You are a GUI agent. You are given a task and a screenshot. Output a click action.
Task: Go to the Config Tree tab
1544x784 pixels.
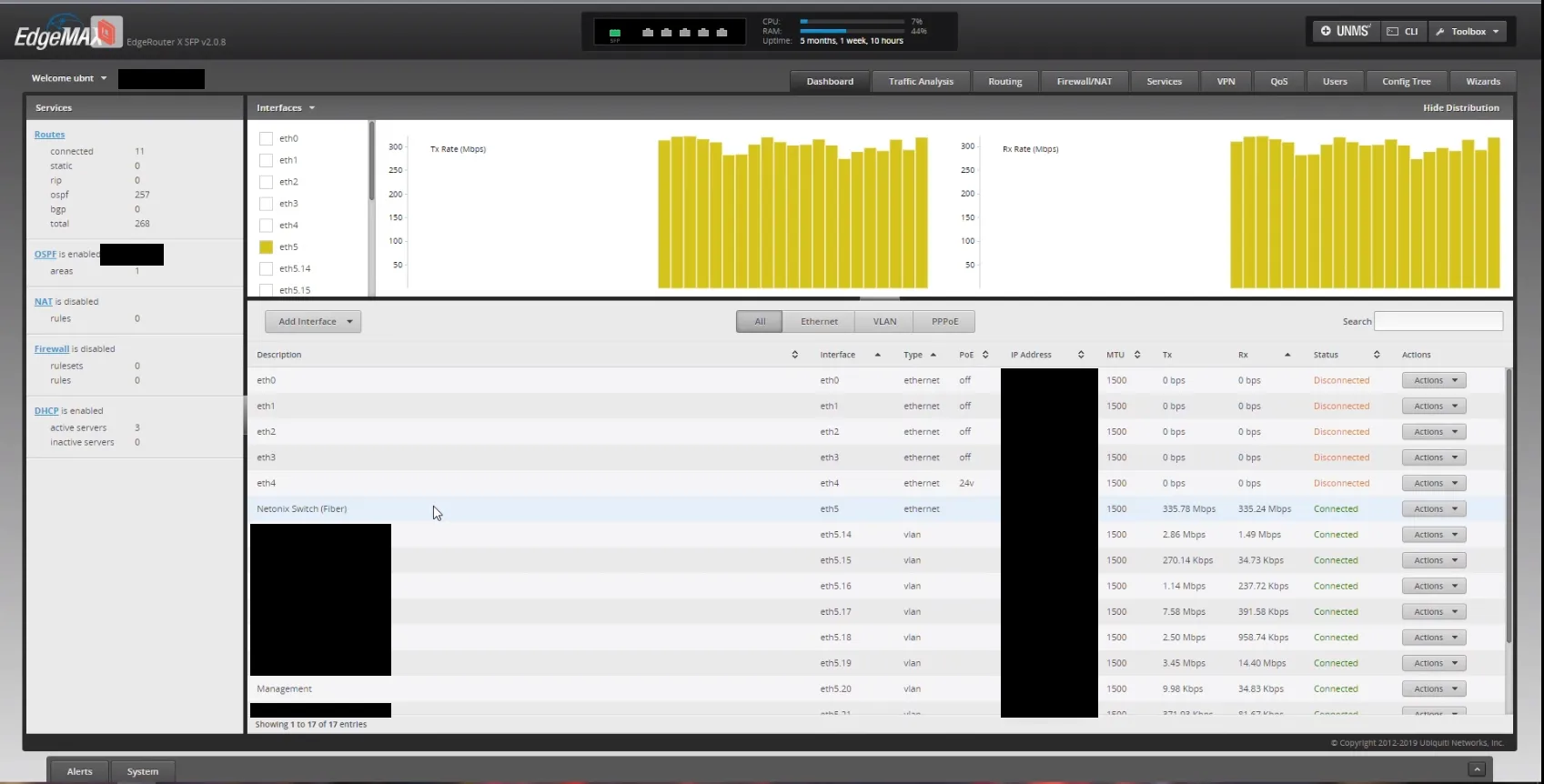tap(1406, 81)
